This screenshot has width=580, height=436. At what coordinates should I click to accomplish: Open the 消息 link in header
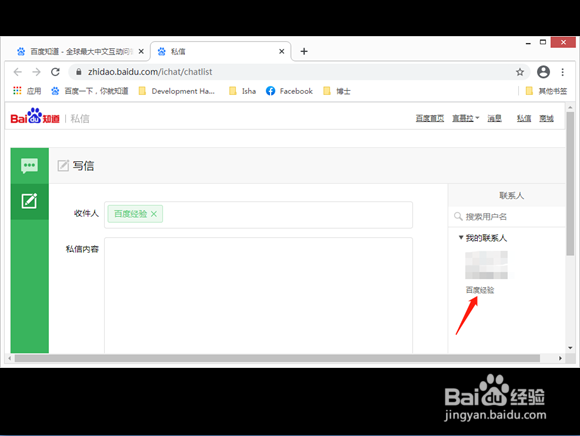(x=495, y=118)
